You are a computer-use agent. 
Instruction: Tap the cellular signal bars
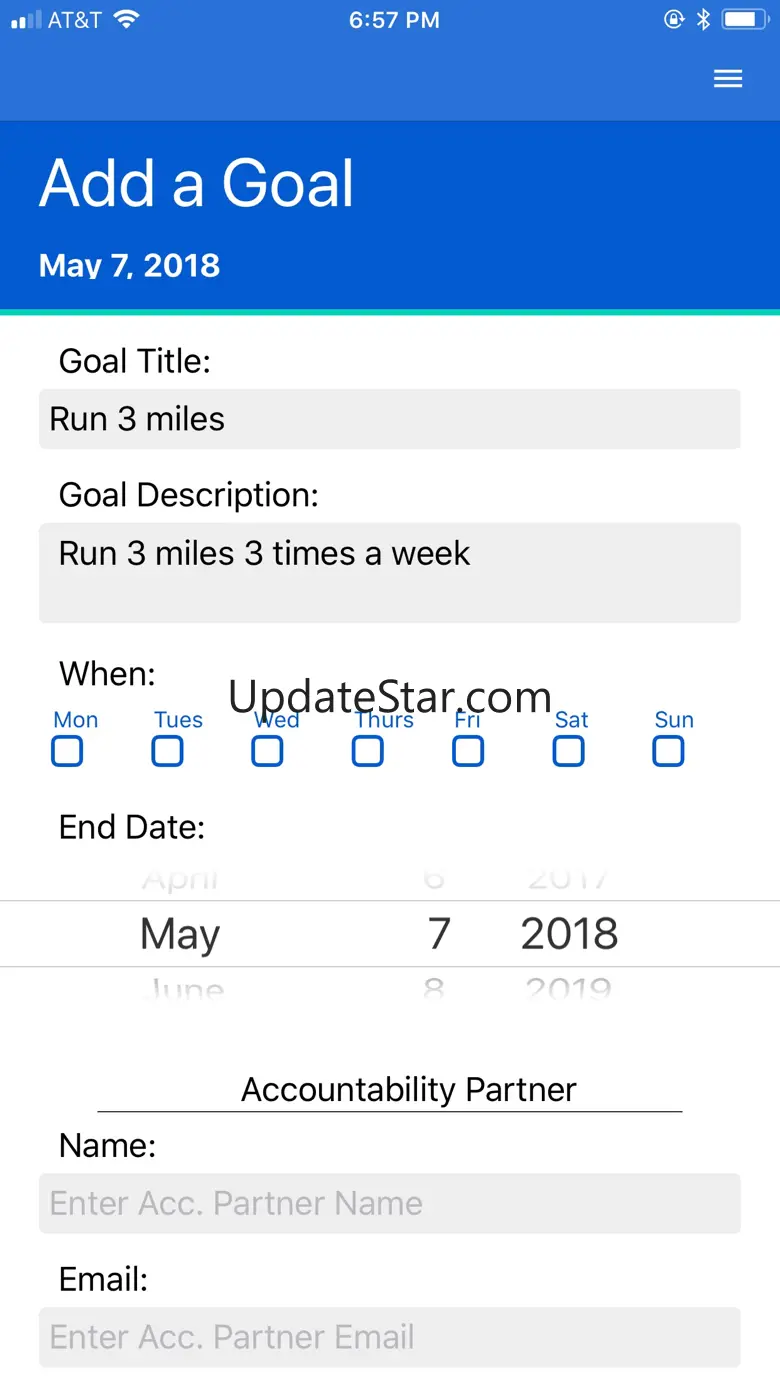(x=26, y=20)
